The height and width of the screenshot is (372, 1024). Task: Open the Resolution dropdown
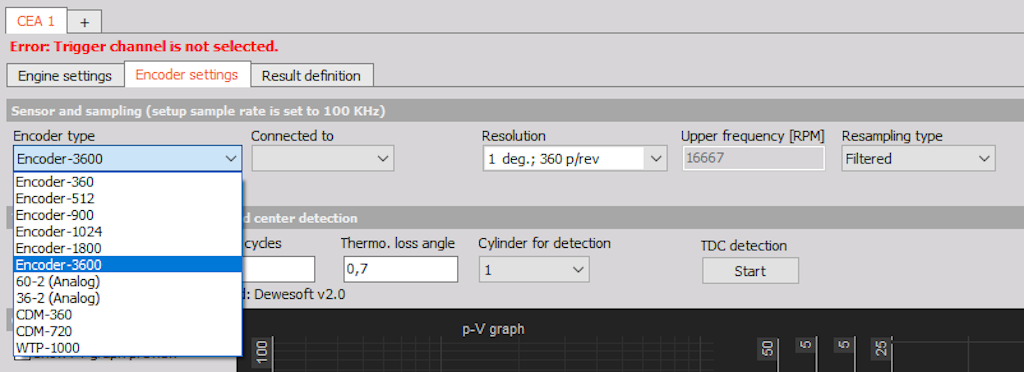[x=575, y=159]
